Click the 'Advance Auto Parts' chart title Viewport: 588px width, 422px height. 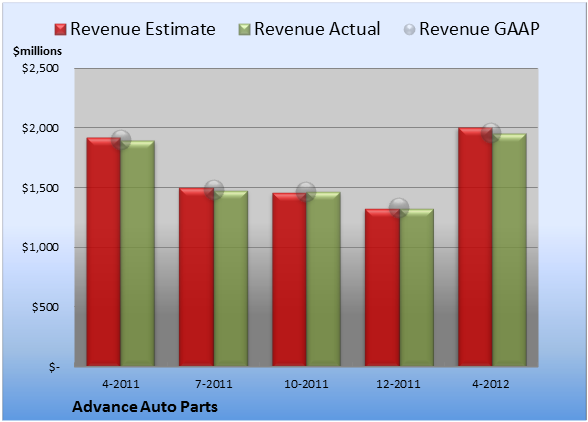pos(145,407)
